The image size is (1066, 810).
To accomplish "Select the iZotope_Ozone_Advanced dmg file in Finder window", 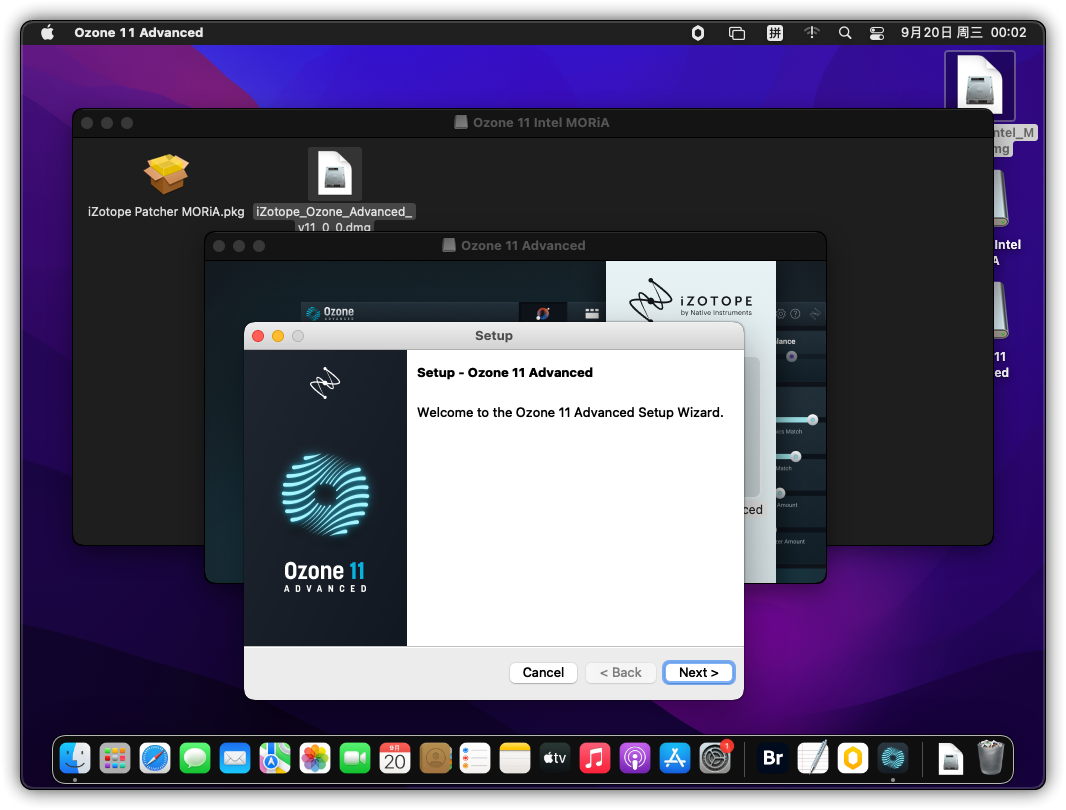I will pyautogui.click(x=334, y=173).
